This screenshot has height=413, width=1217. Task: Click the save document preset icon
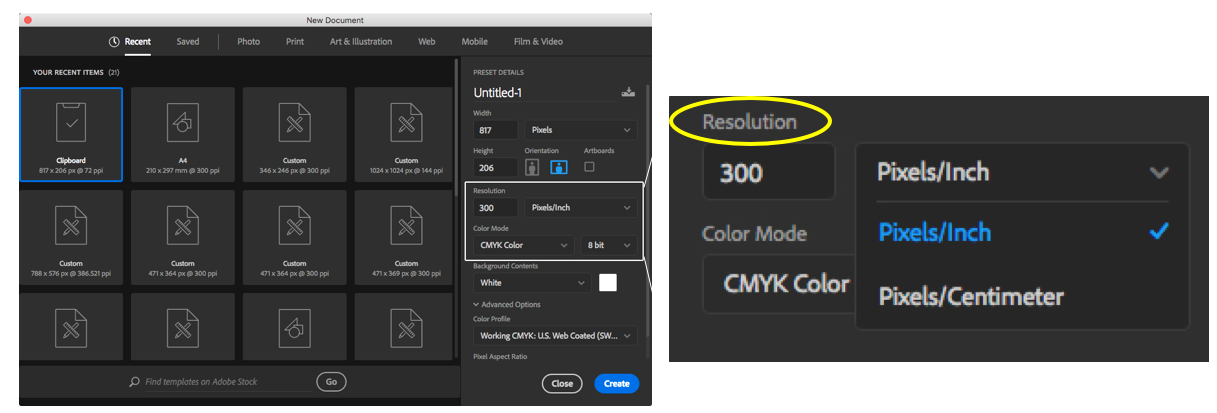[x=628, y=92]
